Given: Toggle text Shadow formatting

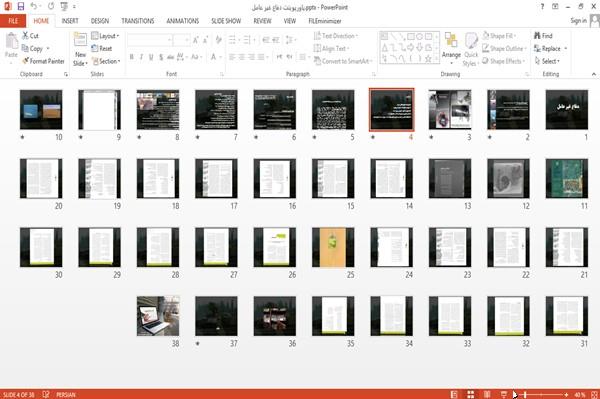Looking at the screenshot, I should tap(161, 57).
